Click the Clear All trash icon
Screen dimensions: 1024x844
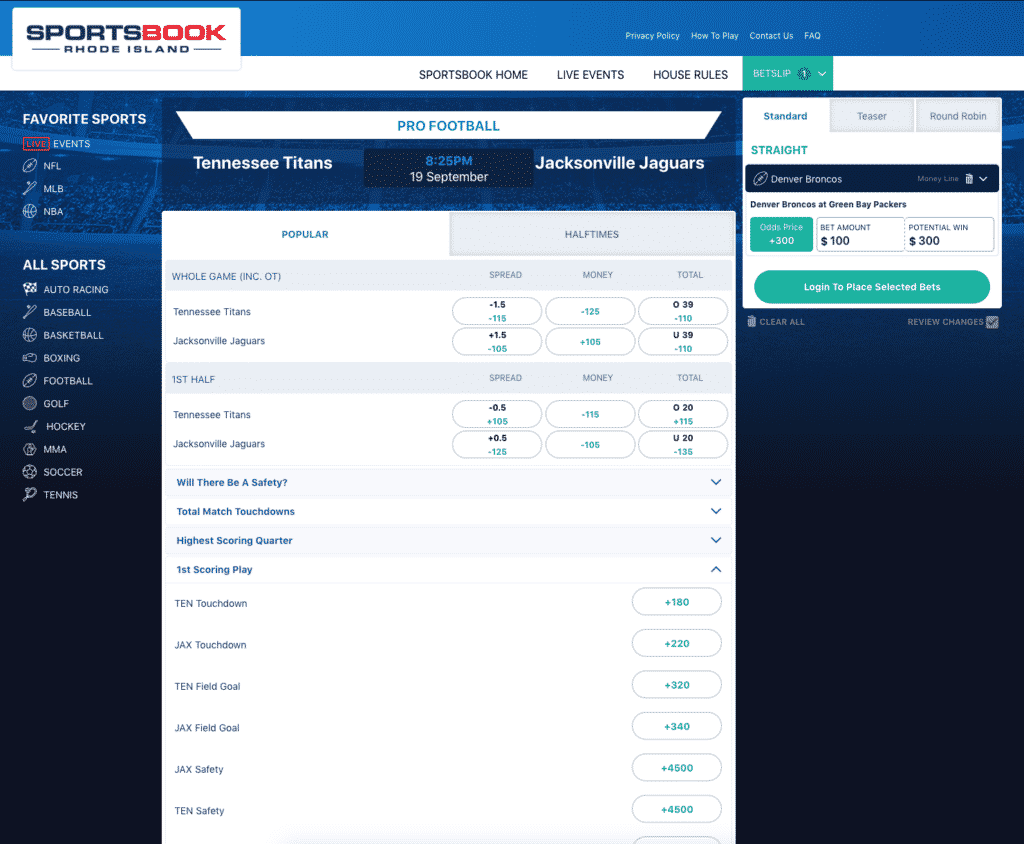click(x=752, y=321)
